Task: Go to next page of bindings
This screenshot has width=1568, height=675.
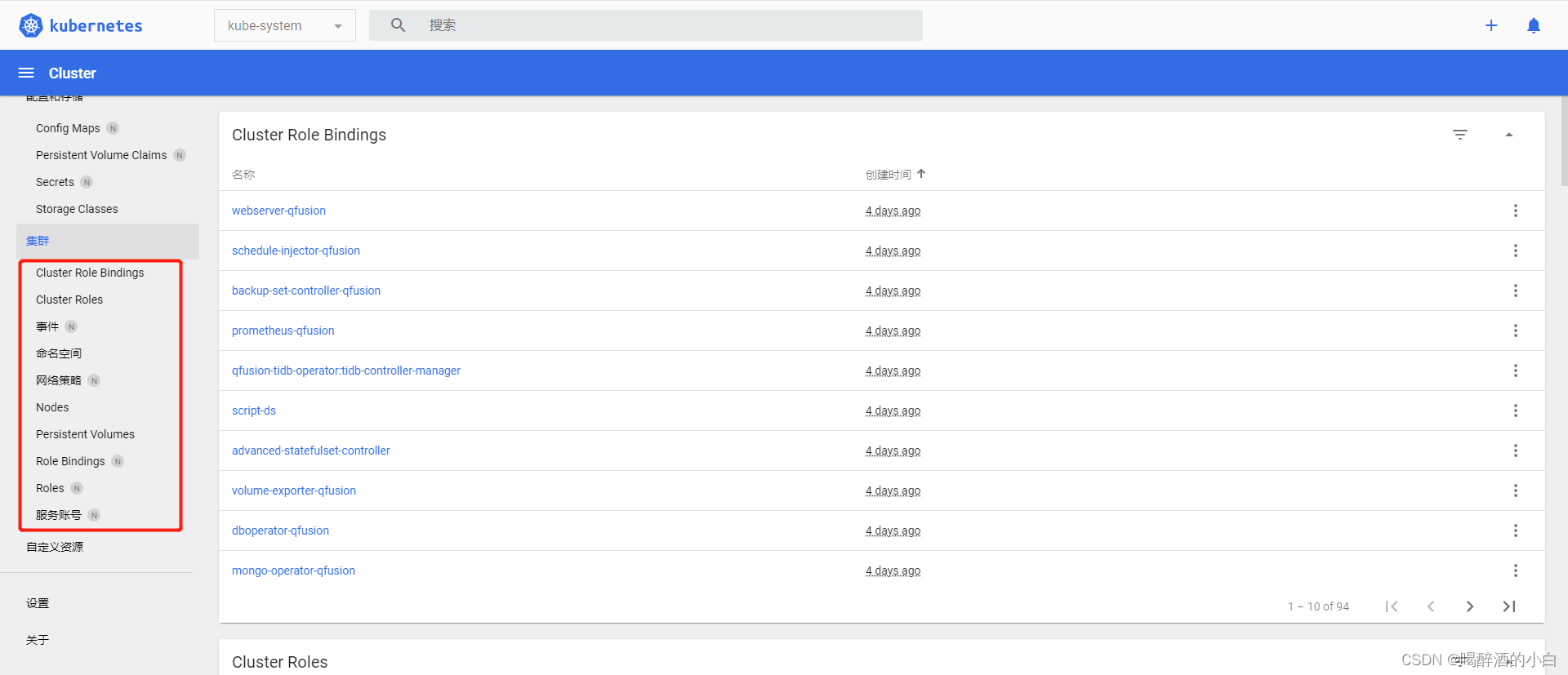Action: [1470, 606]
